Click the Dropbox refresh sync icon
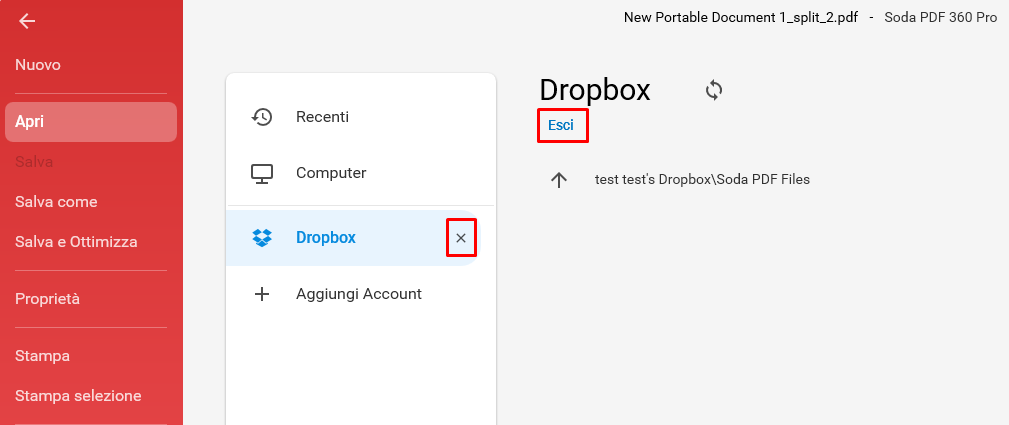The width and height of the screenshot is (1009, 425). click(x=714, y=90)
